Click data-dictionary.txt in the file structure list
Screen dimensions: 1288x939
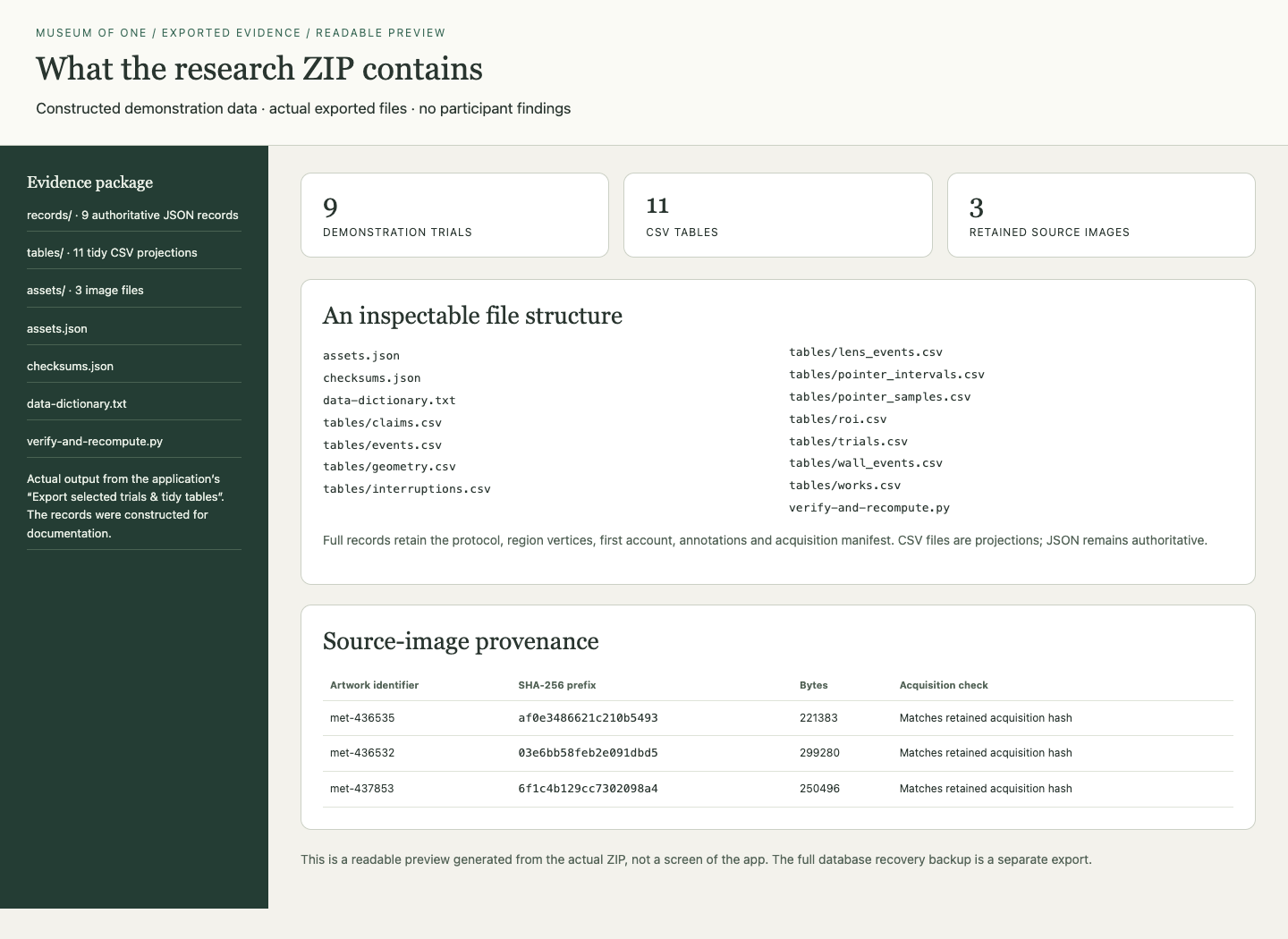[x=389, y=401]
